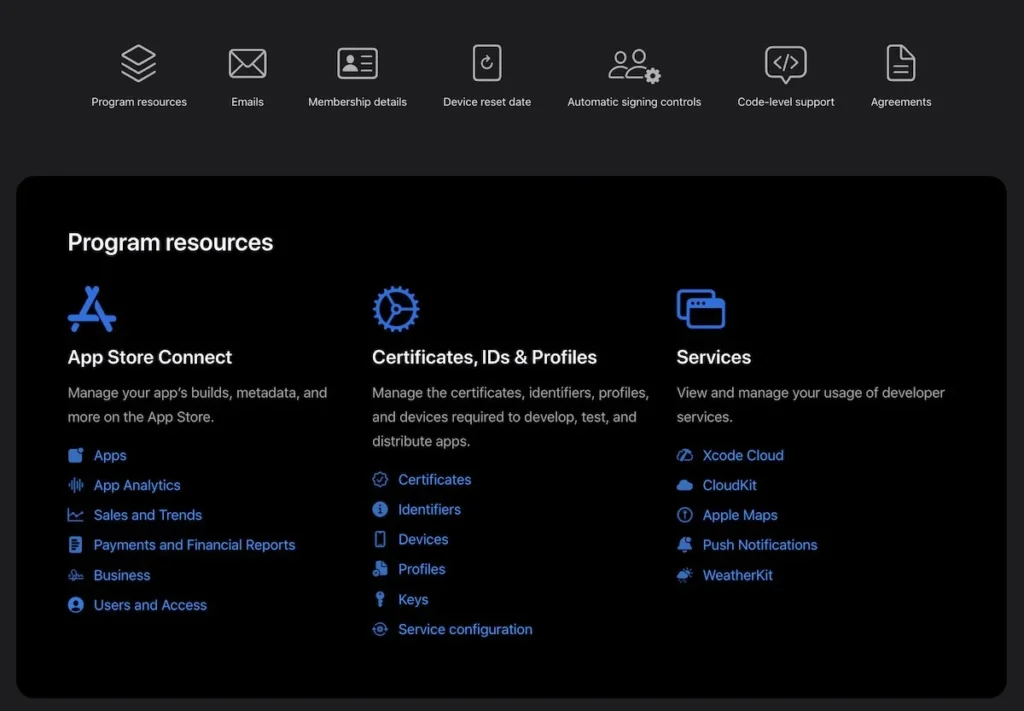Image resolution: width=1024 pixels, height=711 pixels.
Task: Click the Program resources stack icon
Action: point(139,63)
